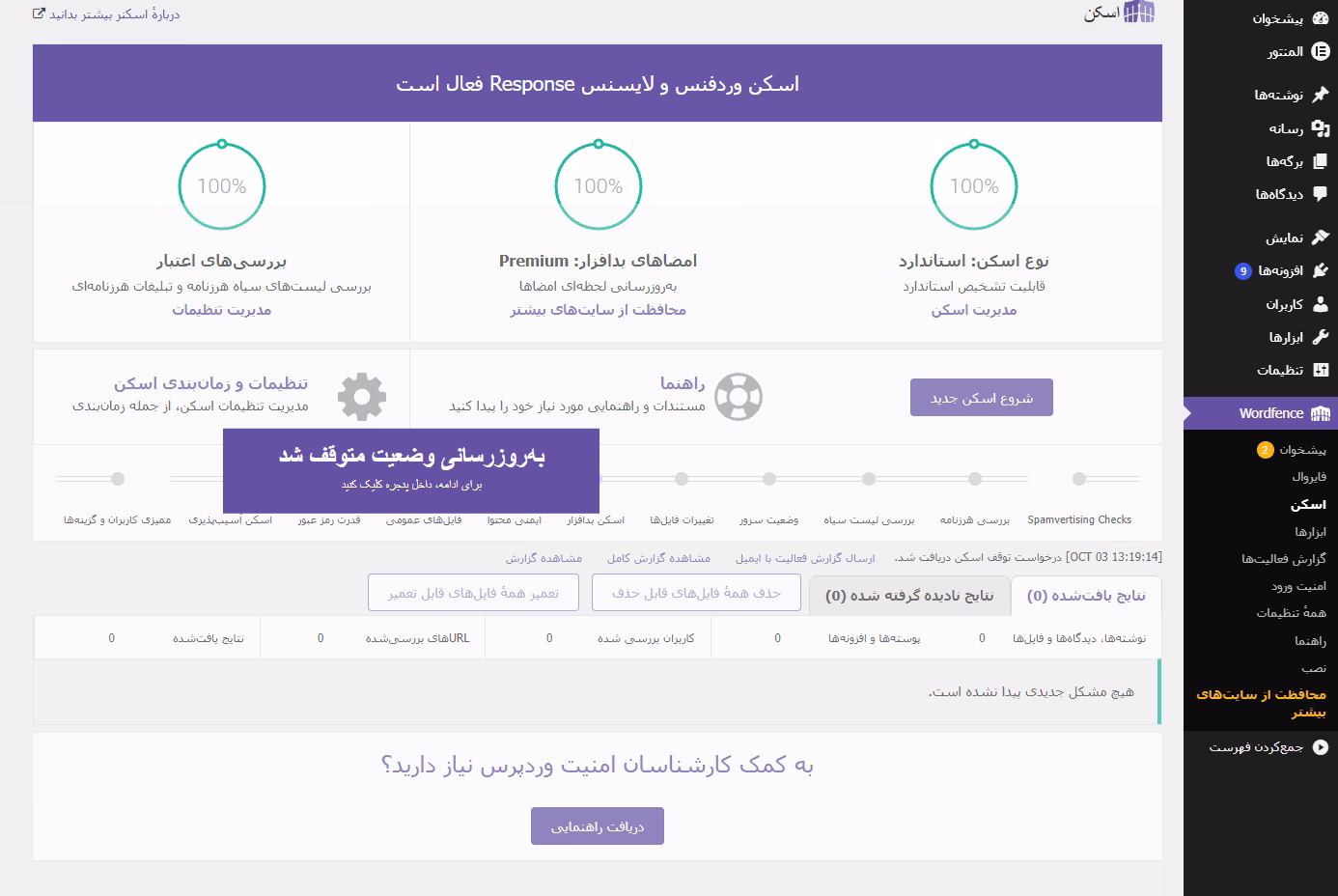Click the مشاهدهٔ گزارش link
The width and height of the screenshot is (1338, 896).
[544, 558]
